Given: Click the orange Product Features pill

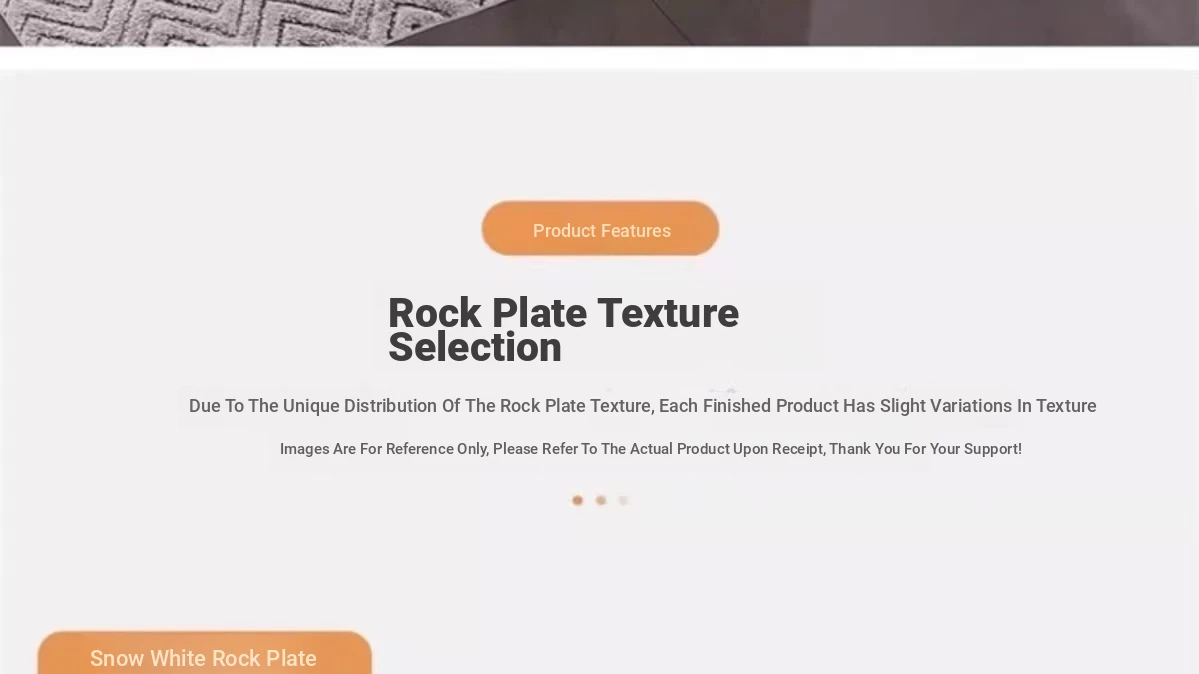Looking at the screenshot, I should click(x=600, y=229).
